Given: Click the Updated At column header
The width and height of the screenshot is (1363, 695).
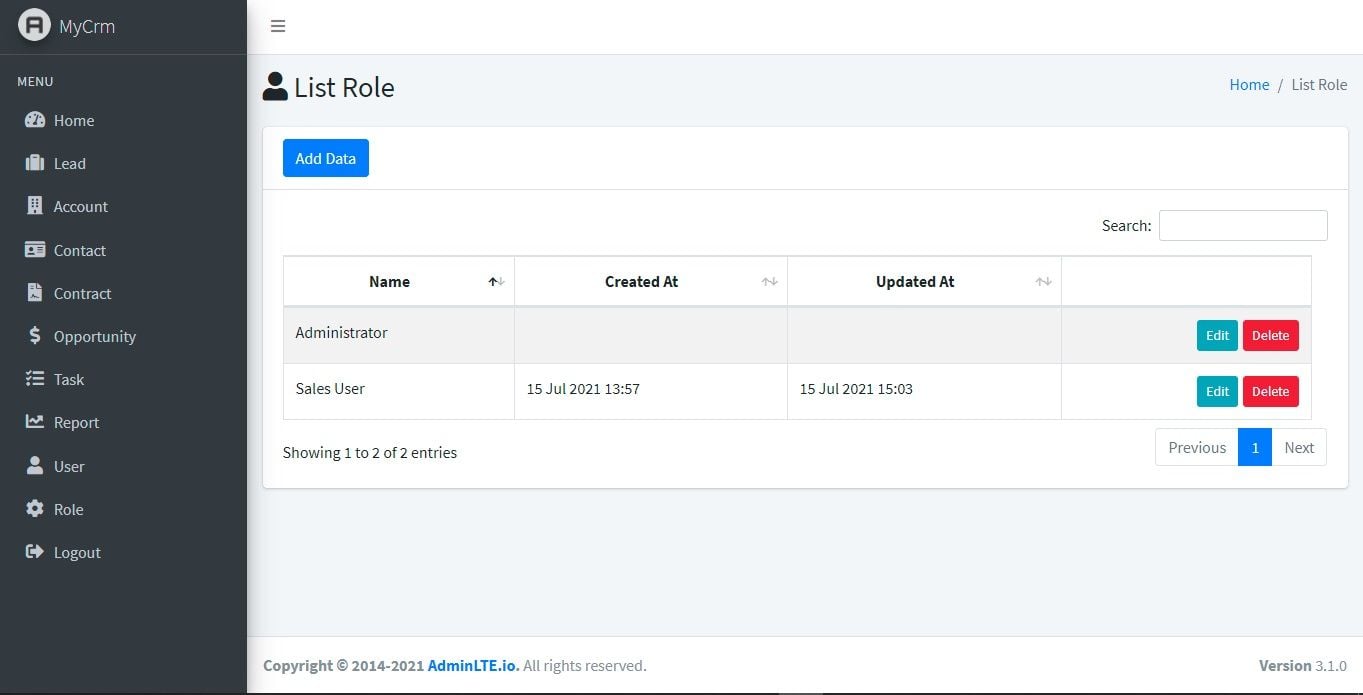Looking at the screenshot, I should click(924, 282).
